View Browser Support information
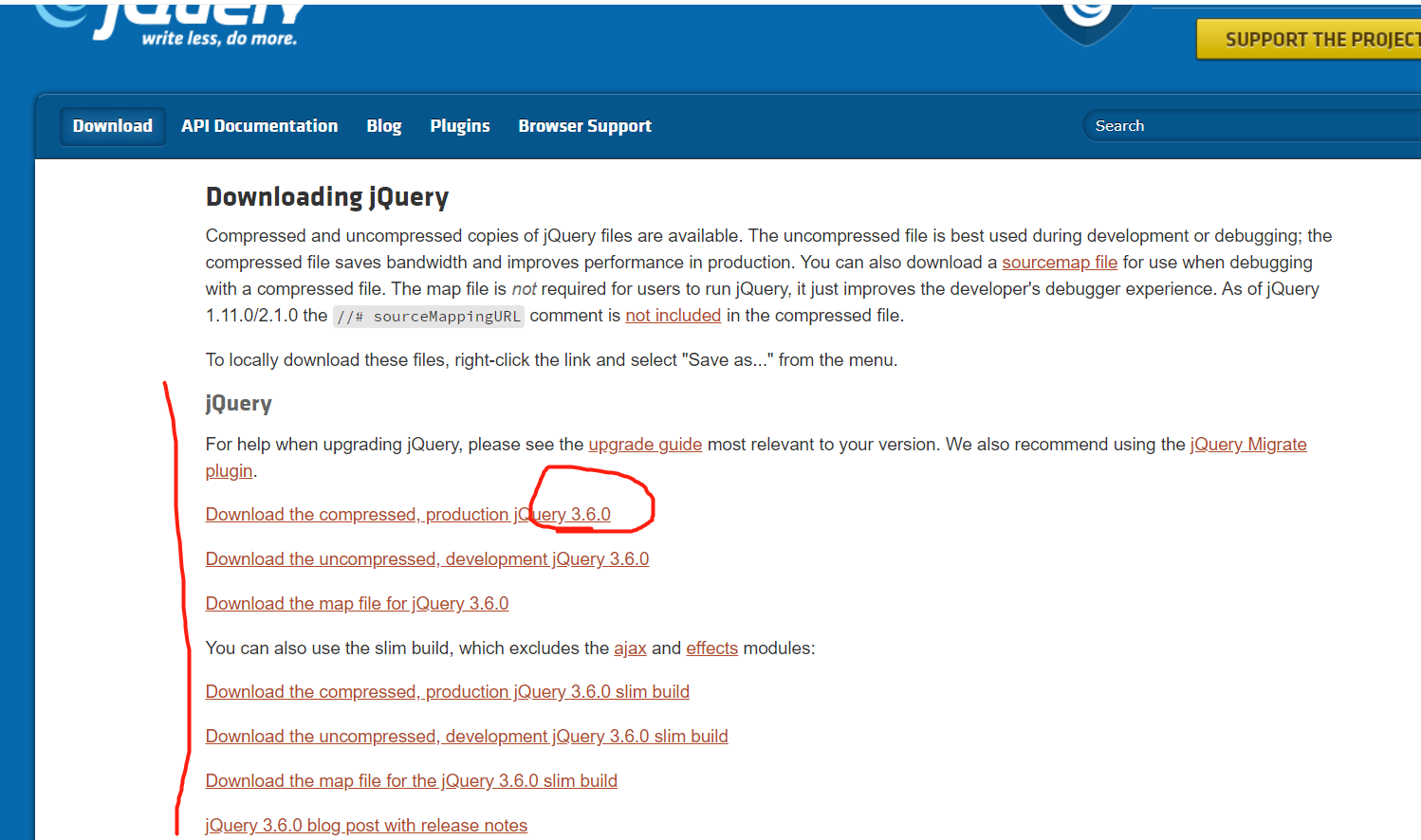 584,125
